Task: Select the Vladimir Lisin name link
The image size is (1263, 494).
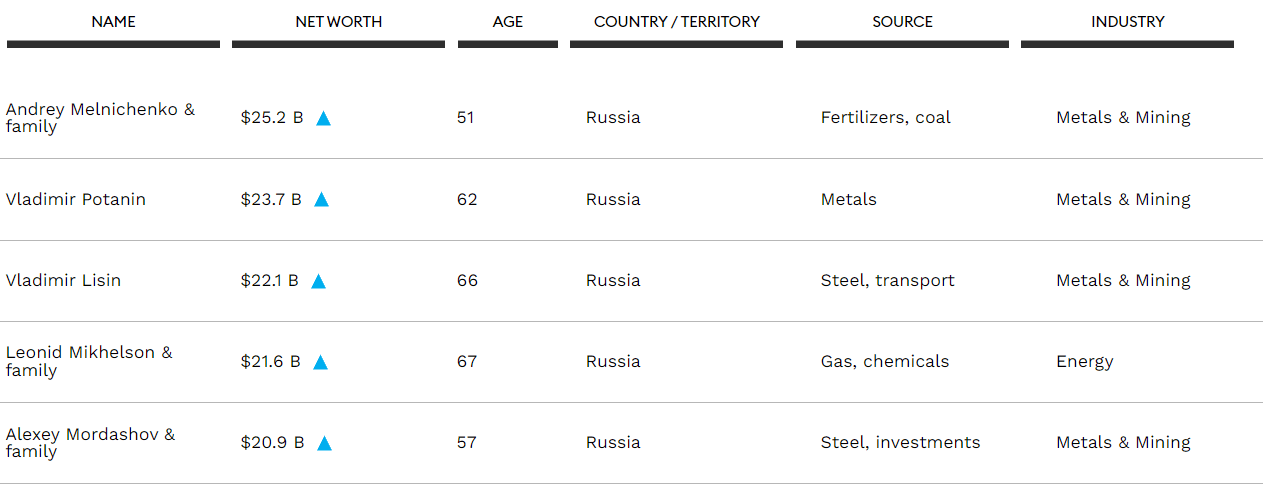Action: pos(63,280)
